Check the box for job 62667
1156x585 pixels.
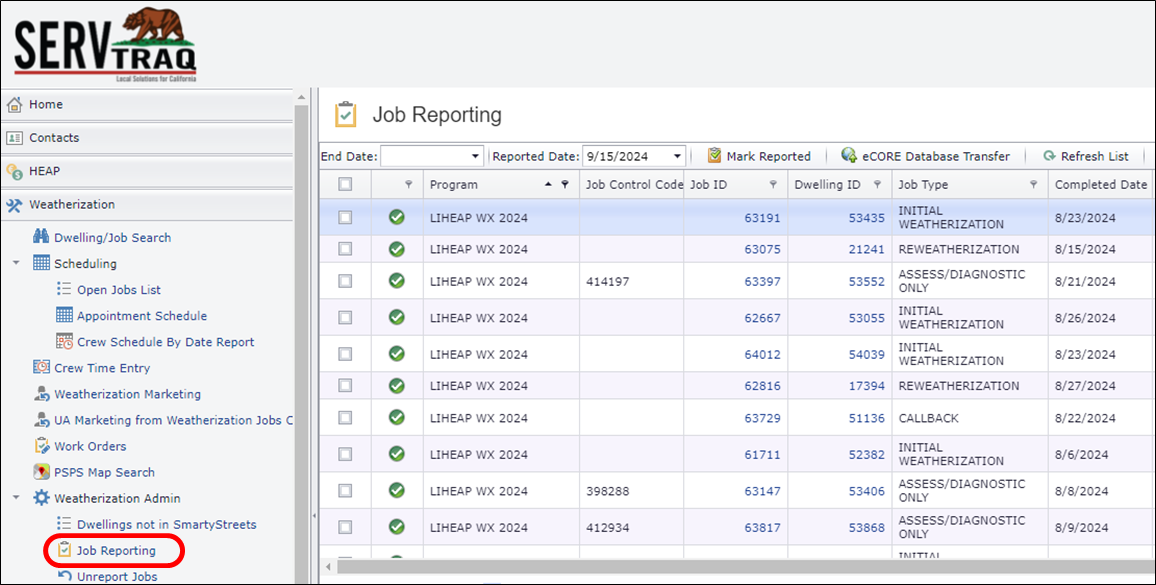click(345, 317)
